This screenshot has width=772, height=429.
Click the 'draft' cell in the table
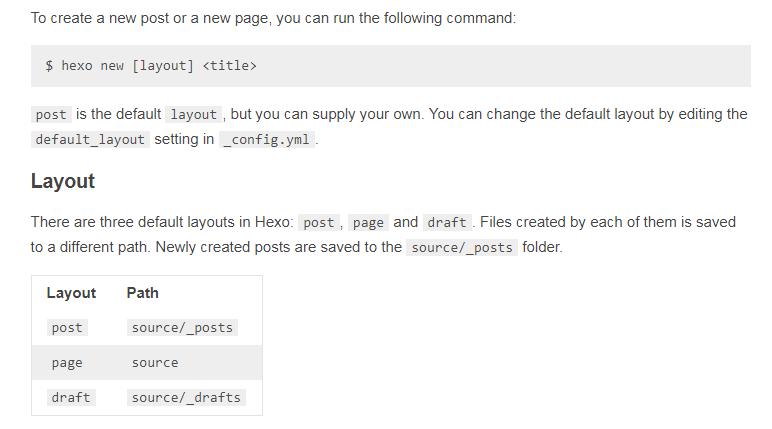tap(71, 398)
